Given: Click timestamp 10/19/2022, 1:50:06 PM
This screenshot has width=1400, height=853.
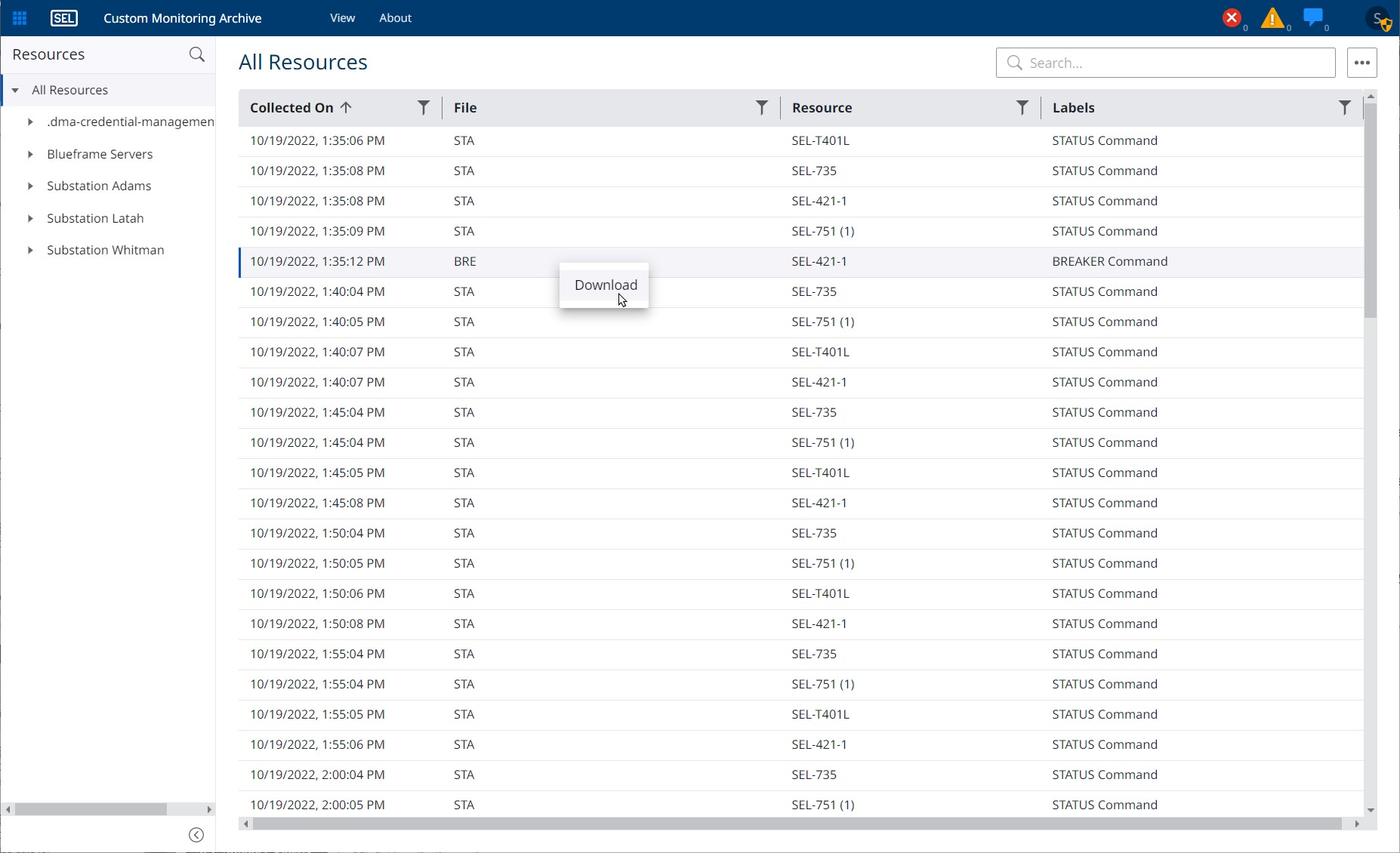Looking at the screenshot, I should [317, 593].
